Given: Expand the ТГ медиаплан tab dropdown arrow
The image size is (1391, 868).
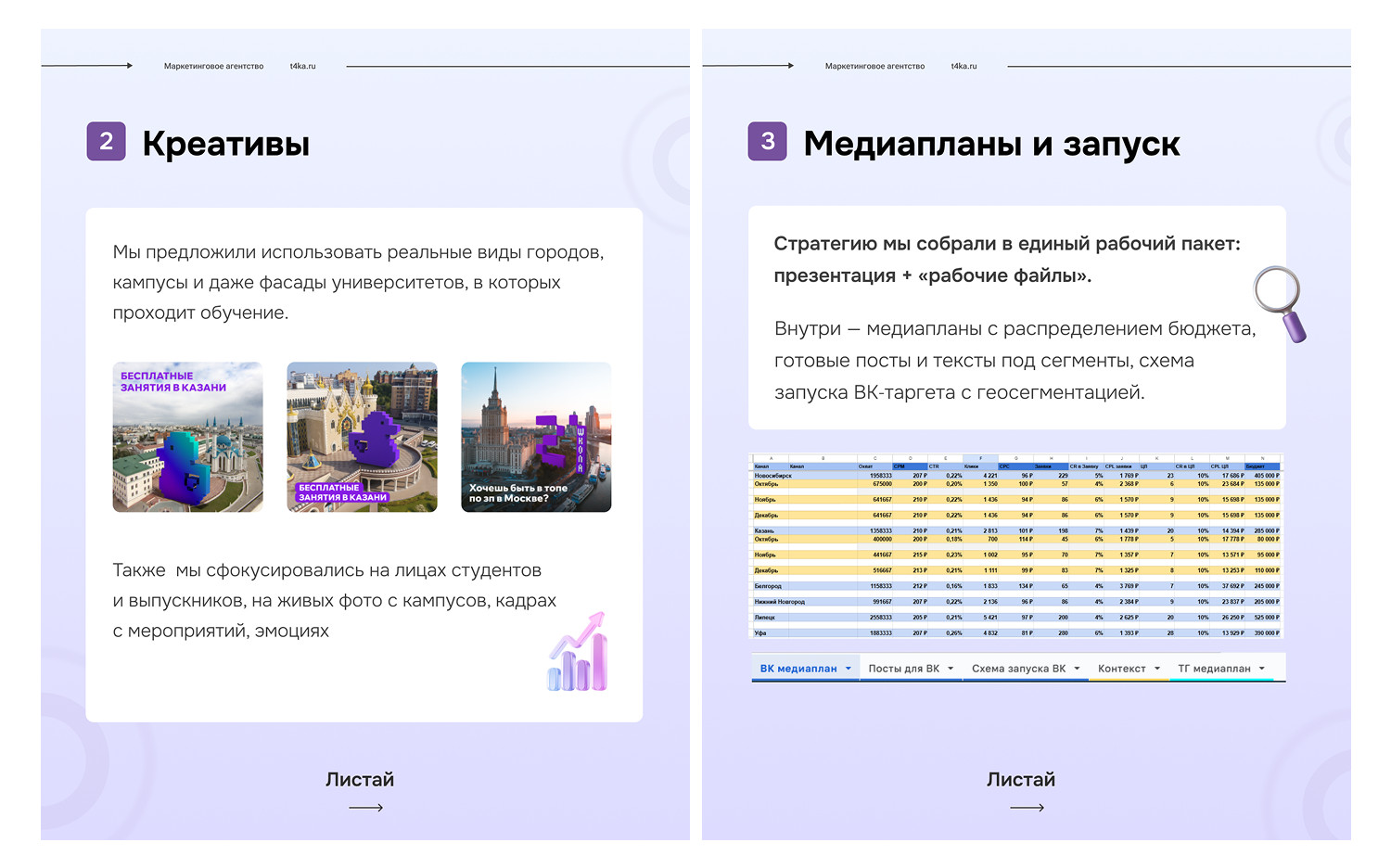Looking at the screenshot, I should point(1262,669).
